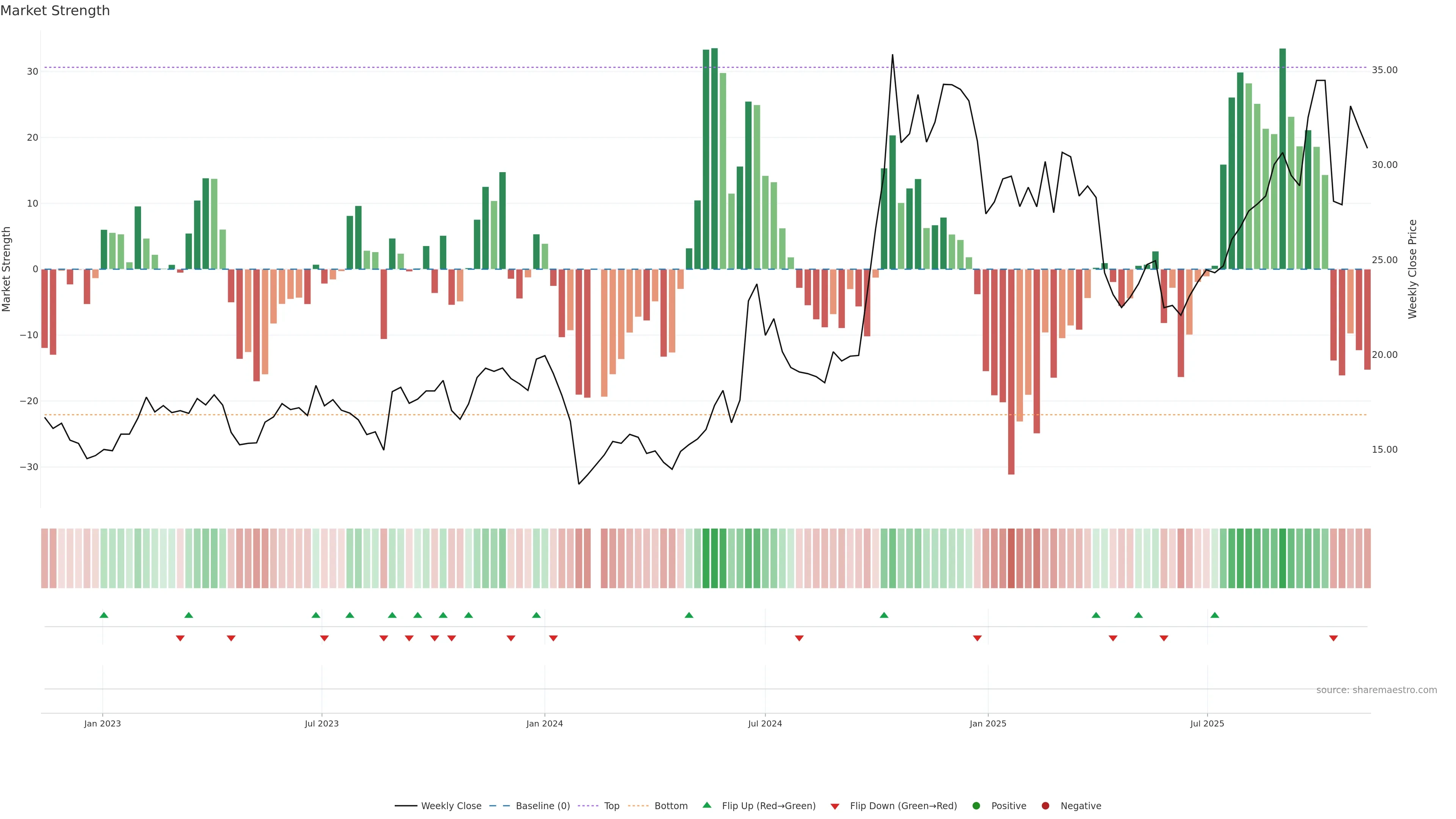This screenshot has width=1456, height=819.
Task: Click the green flip-up marker just after Jul 2025
Action: point(1214,615)
